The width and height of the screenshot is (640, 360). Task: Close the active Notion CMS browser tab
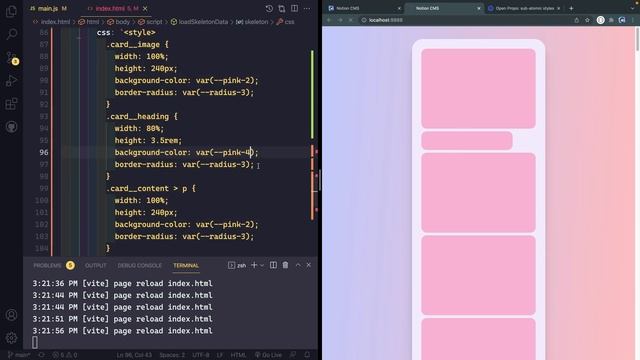point(479,8)
